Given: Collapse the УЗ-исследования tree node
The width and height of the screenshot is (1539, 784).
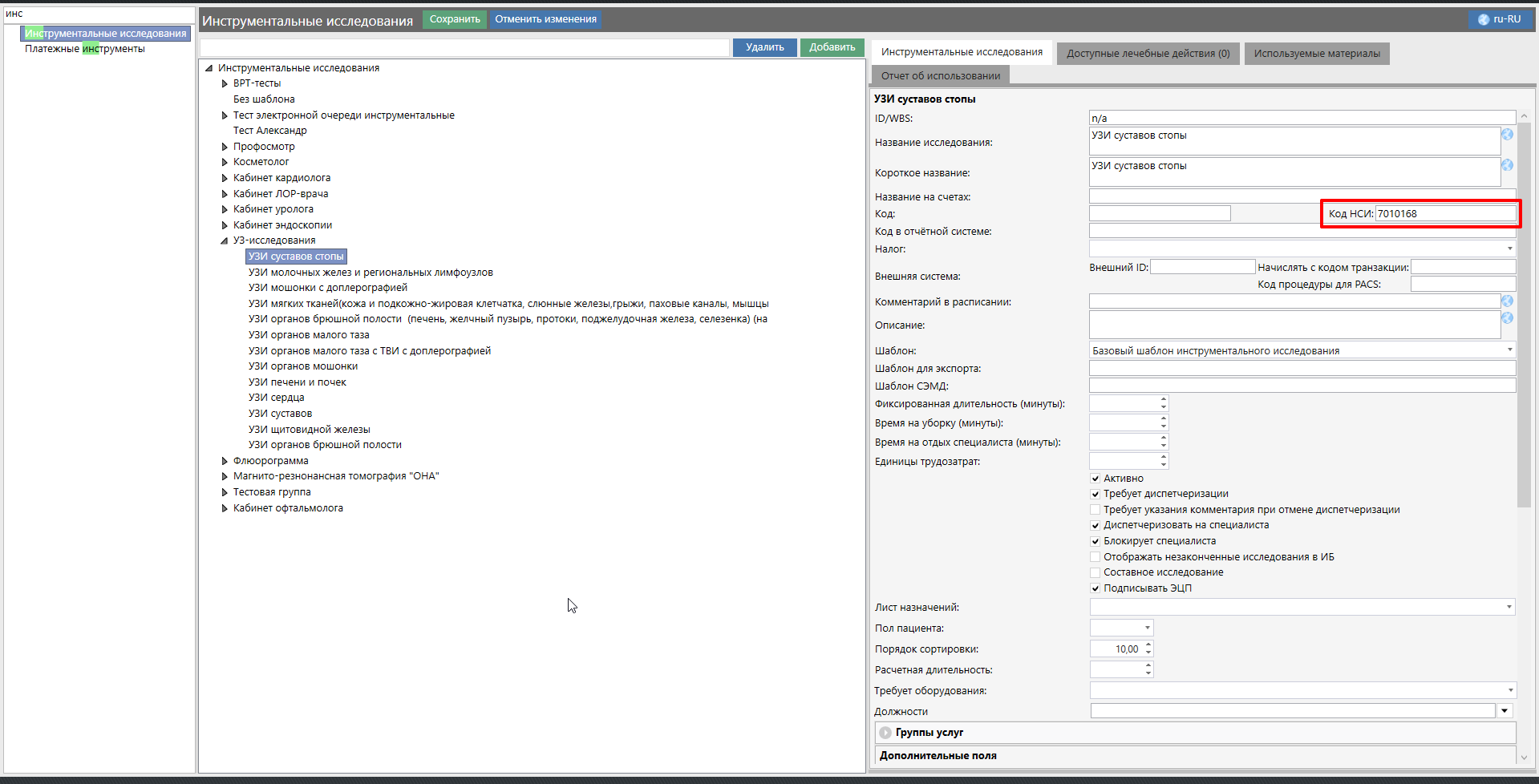Looking at the screenshot, I should click(x=225, y=240).
